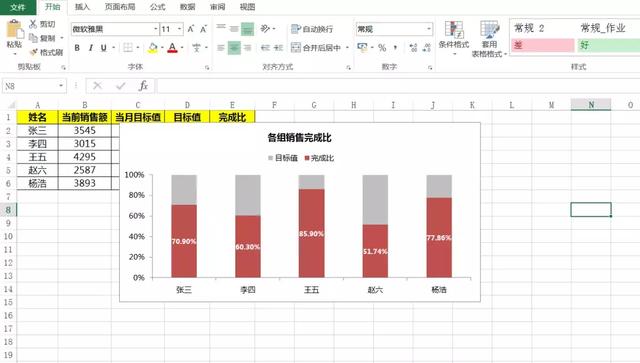Click the Cut scissors icon
The height and width of the screenshot is (363, 640).
tap(33, 24)
